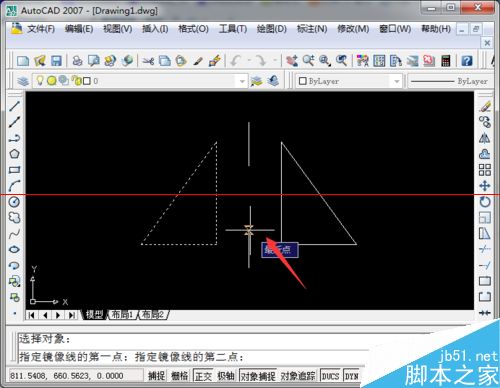This screenshot has height=388, width=500.
Task: Click the Help question mark button
Action: (467, 61)
